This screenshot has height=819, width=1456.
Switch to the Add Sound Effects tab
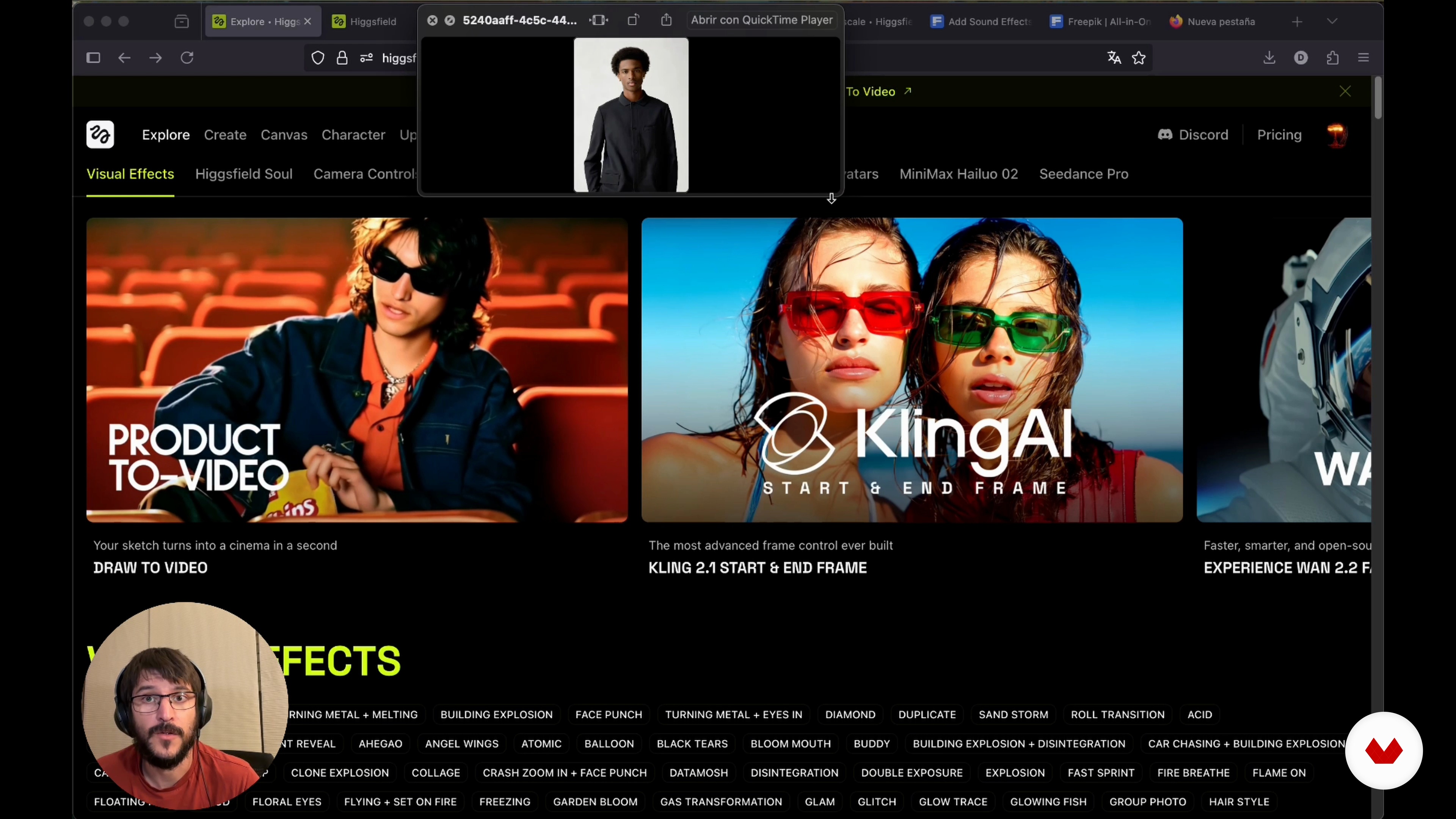tap(982, 22)
